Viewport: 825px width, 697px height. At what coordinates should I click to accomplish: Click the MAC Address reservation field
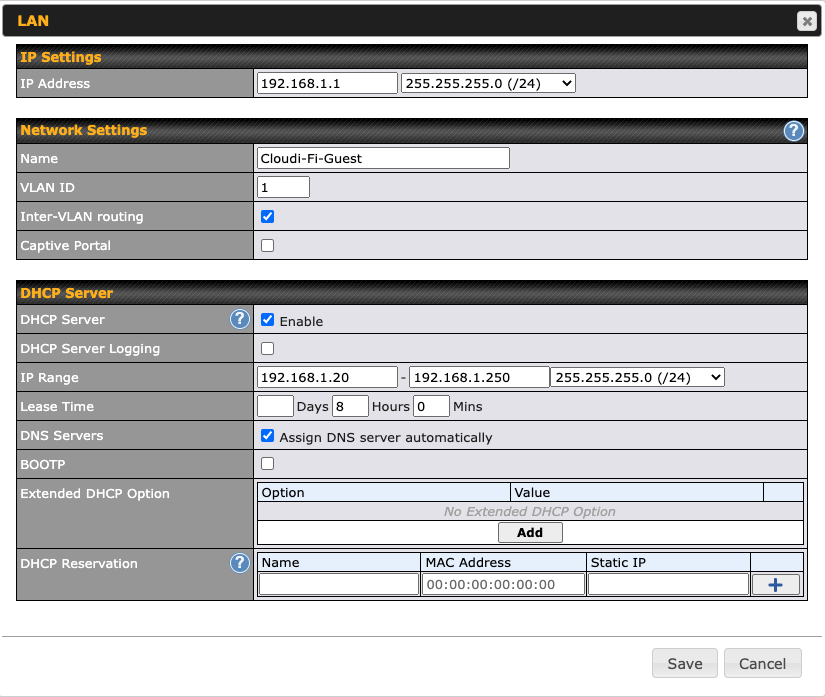[x=502, y=583]
